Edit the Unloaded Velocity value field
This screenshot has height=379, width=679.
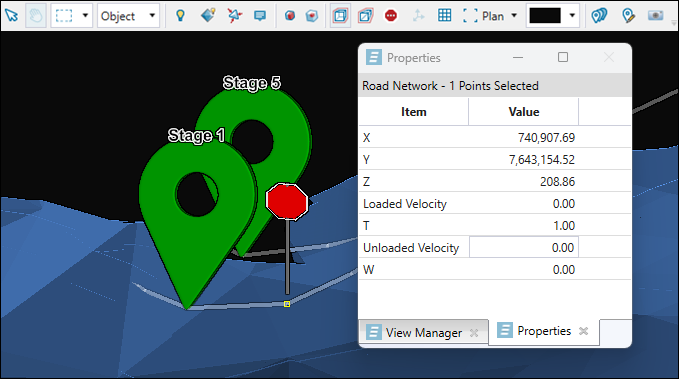pos(524,248)
